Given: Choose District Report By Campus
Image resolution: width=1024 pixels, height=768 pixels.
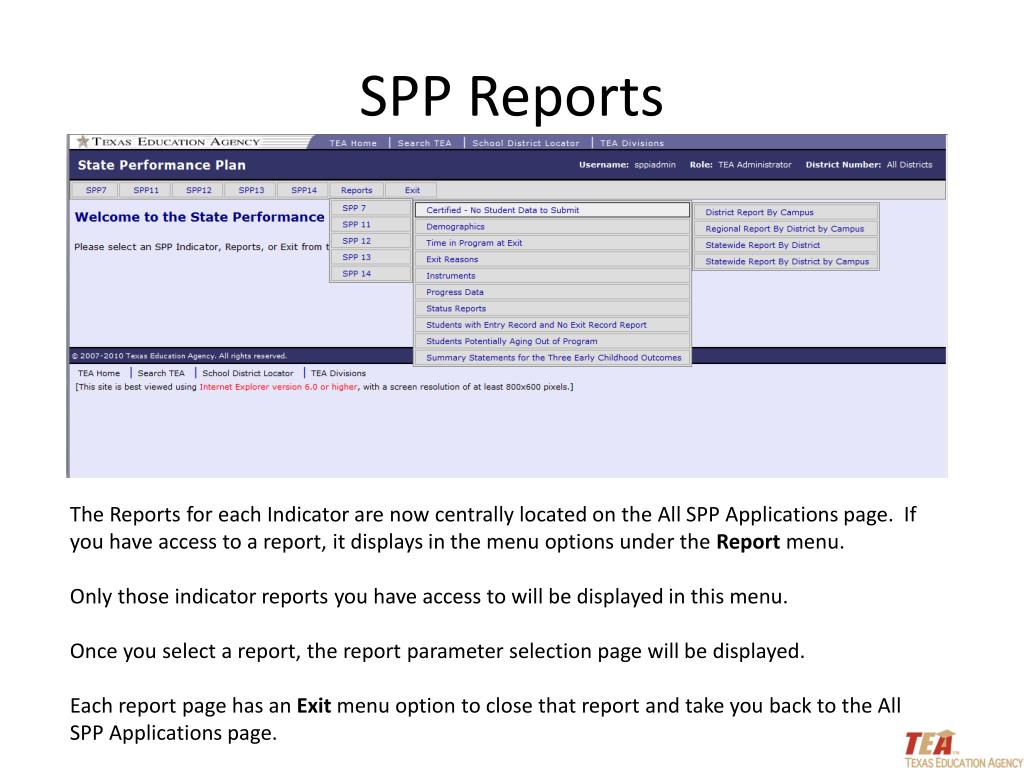Looking at the screenshot, I should coord(786,212).
